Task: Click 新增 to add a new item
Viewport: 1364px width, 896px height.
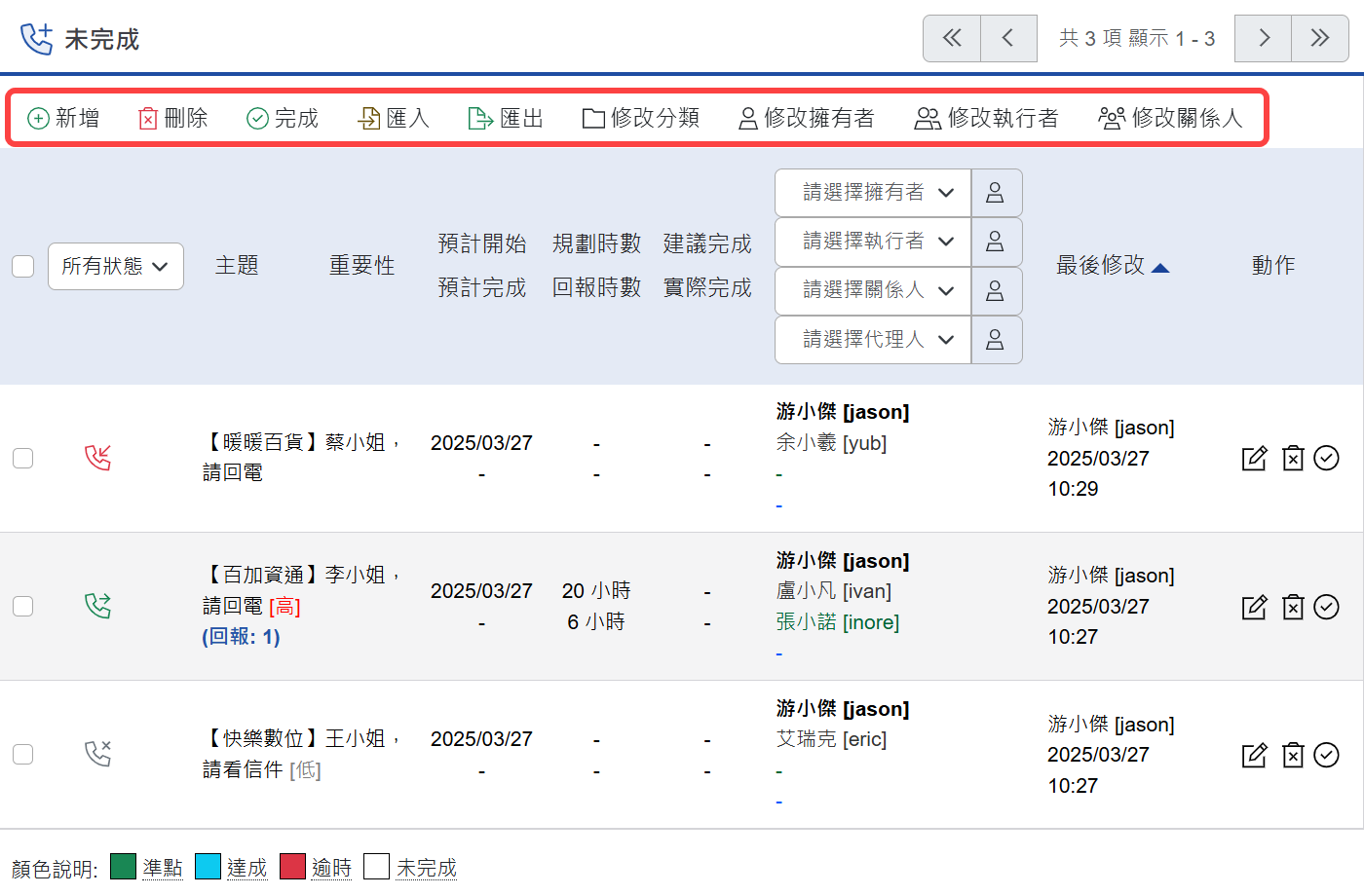Action: click(63, 118)
